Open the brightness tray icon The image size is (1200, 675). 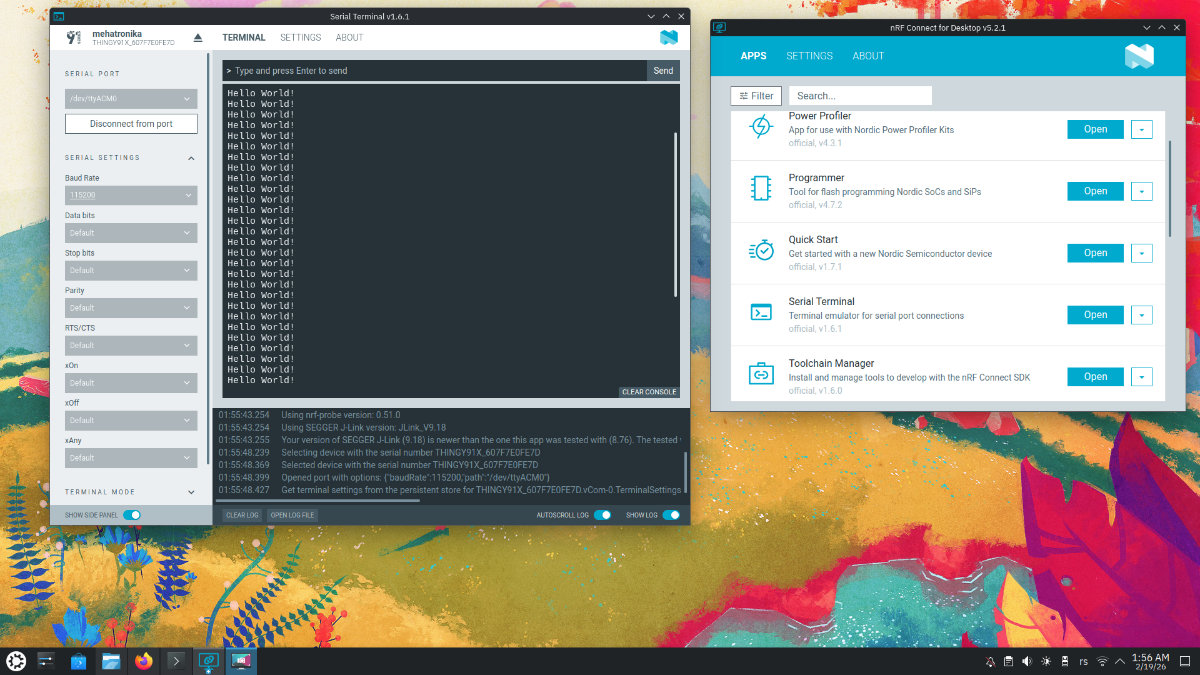click(1046, 661)
